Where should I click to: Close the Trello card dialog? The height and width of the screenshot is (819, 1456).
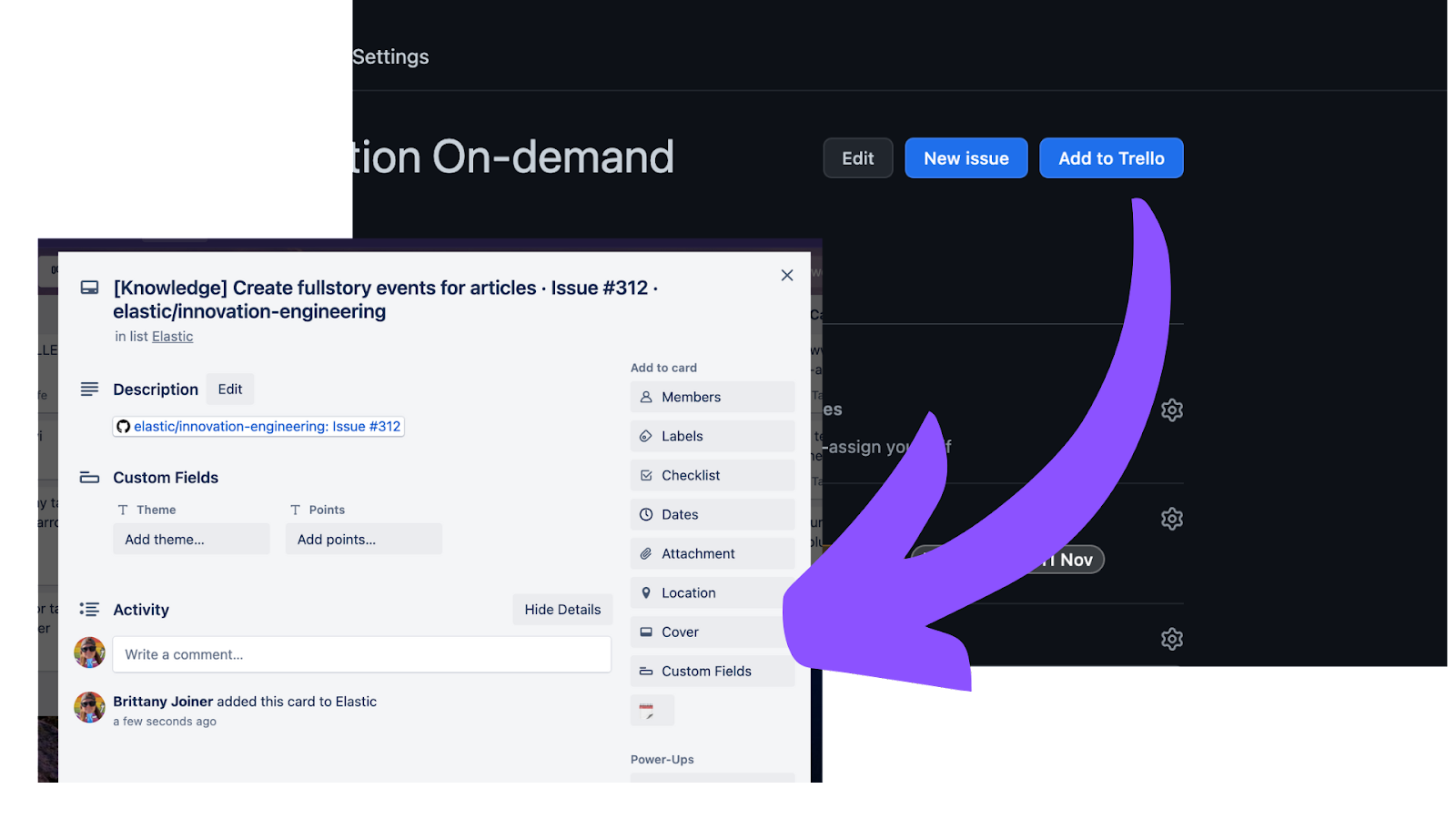pos(787,275)
